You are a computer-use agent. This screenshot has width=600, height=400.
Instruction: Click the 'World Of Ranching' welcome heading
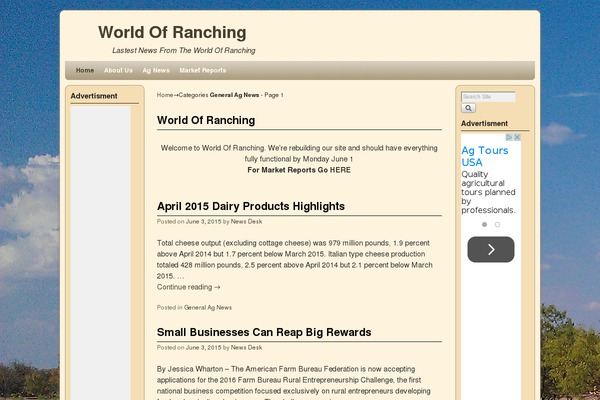(x=206, y=120)
